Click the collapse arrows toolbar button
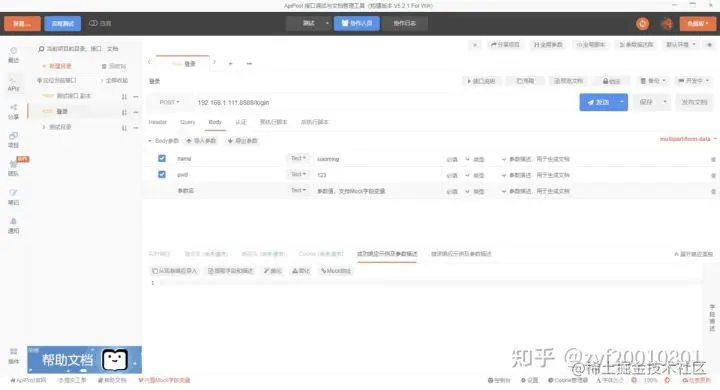The image size is (720, 390). point(475,45)
